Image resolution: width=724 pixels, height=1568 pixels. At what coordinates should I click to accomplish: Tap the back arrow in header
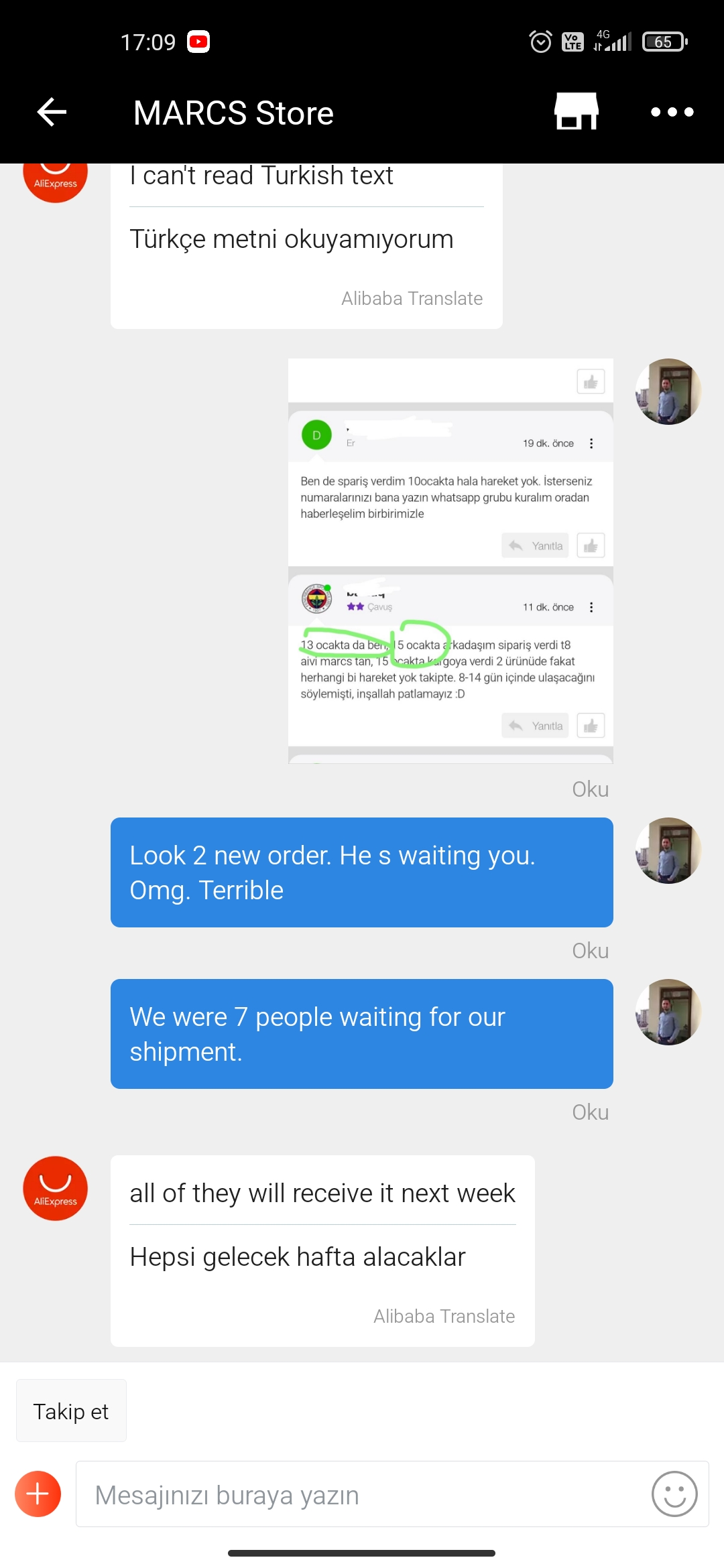pos(52,112)
